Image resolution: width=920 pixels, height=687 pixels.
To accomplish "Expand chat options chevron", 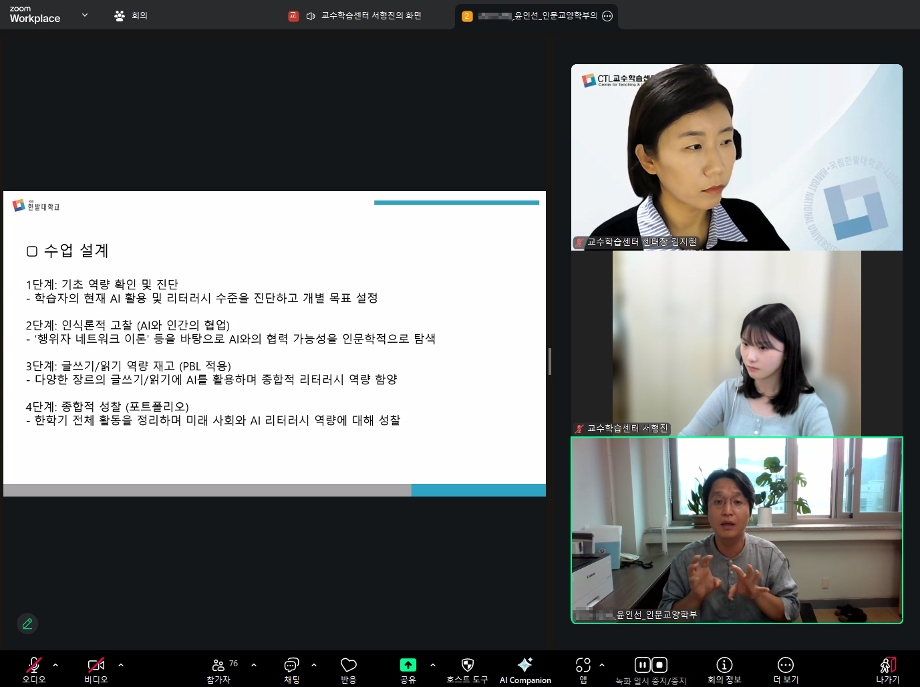I will (314, 665).
